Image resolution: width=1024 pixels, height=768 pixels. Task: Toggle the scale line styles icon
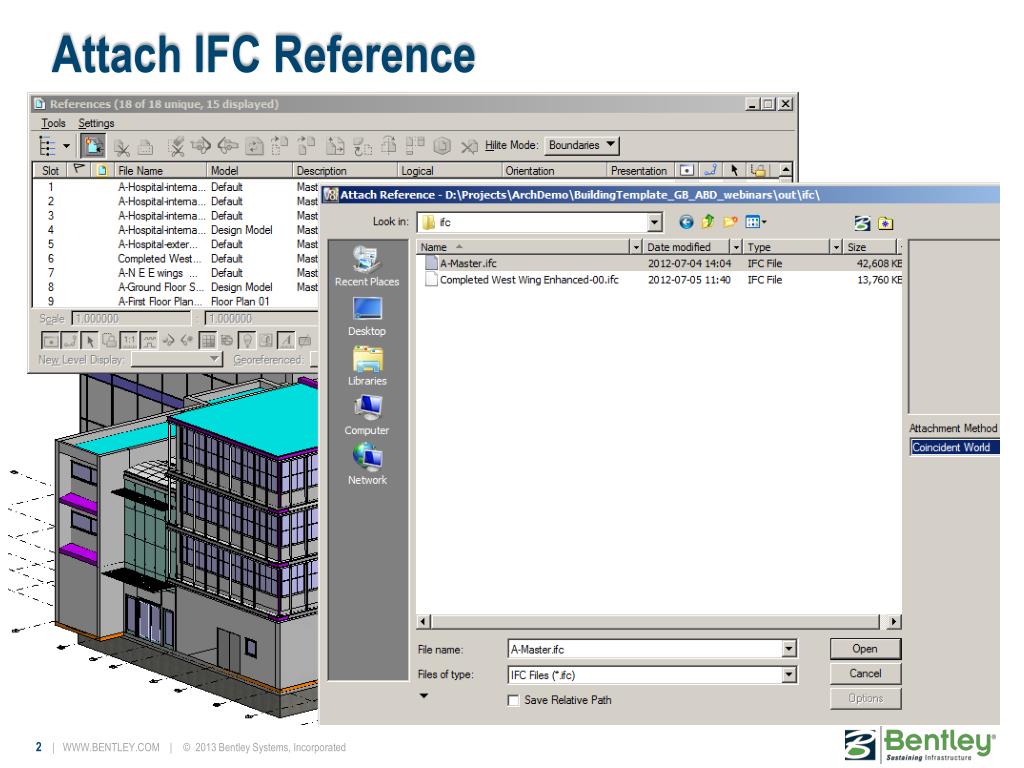(x=150, y=340)
